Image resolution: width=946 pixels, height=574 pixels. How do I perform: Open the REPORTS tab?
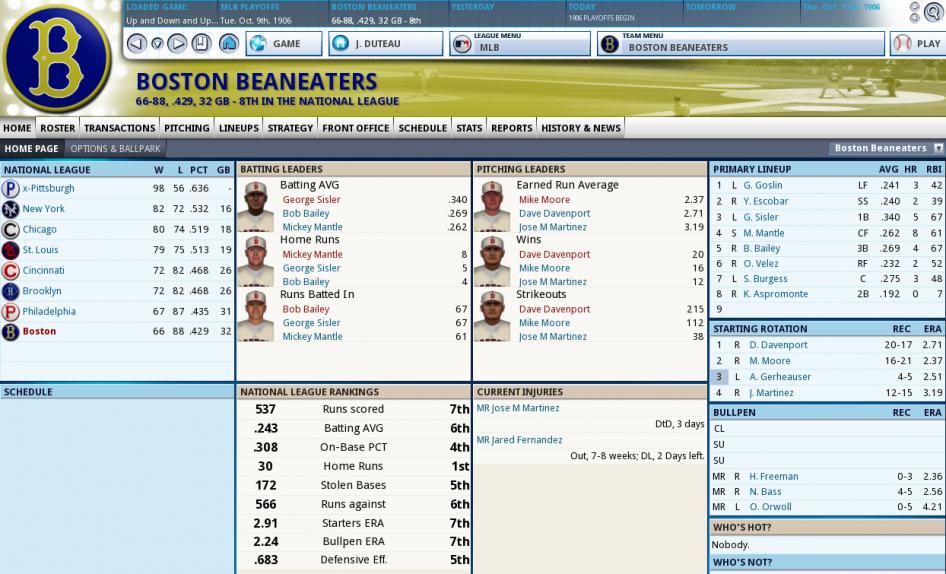(512, 128)
